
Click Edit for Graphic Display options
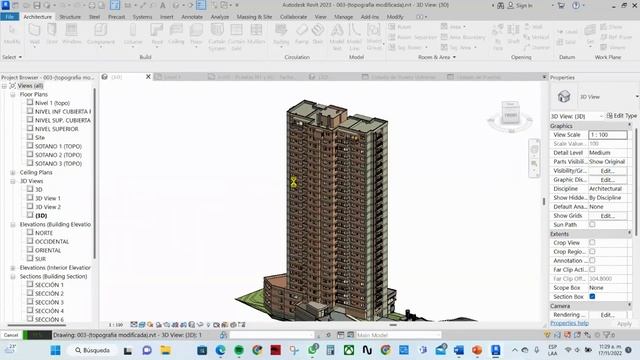607,180
